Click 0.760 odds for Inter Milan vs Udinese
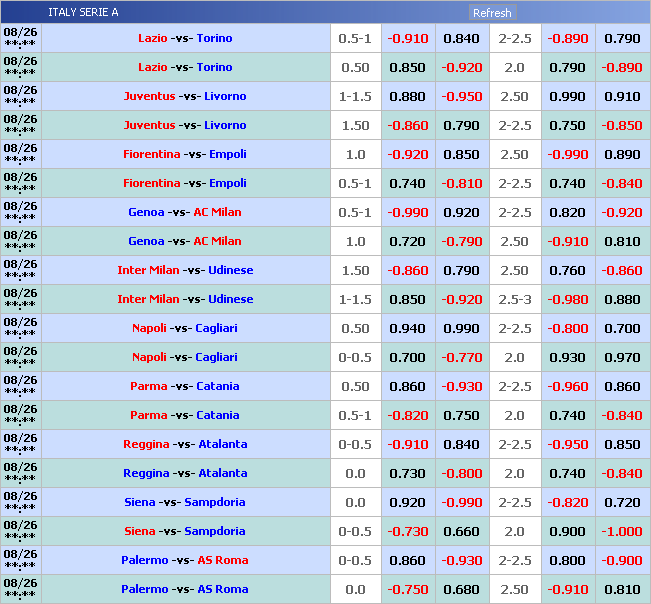651x604 pixels. point(568,271)
